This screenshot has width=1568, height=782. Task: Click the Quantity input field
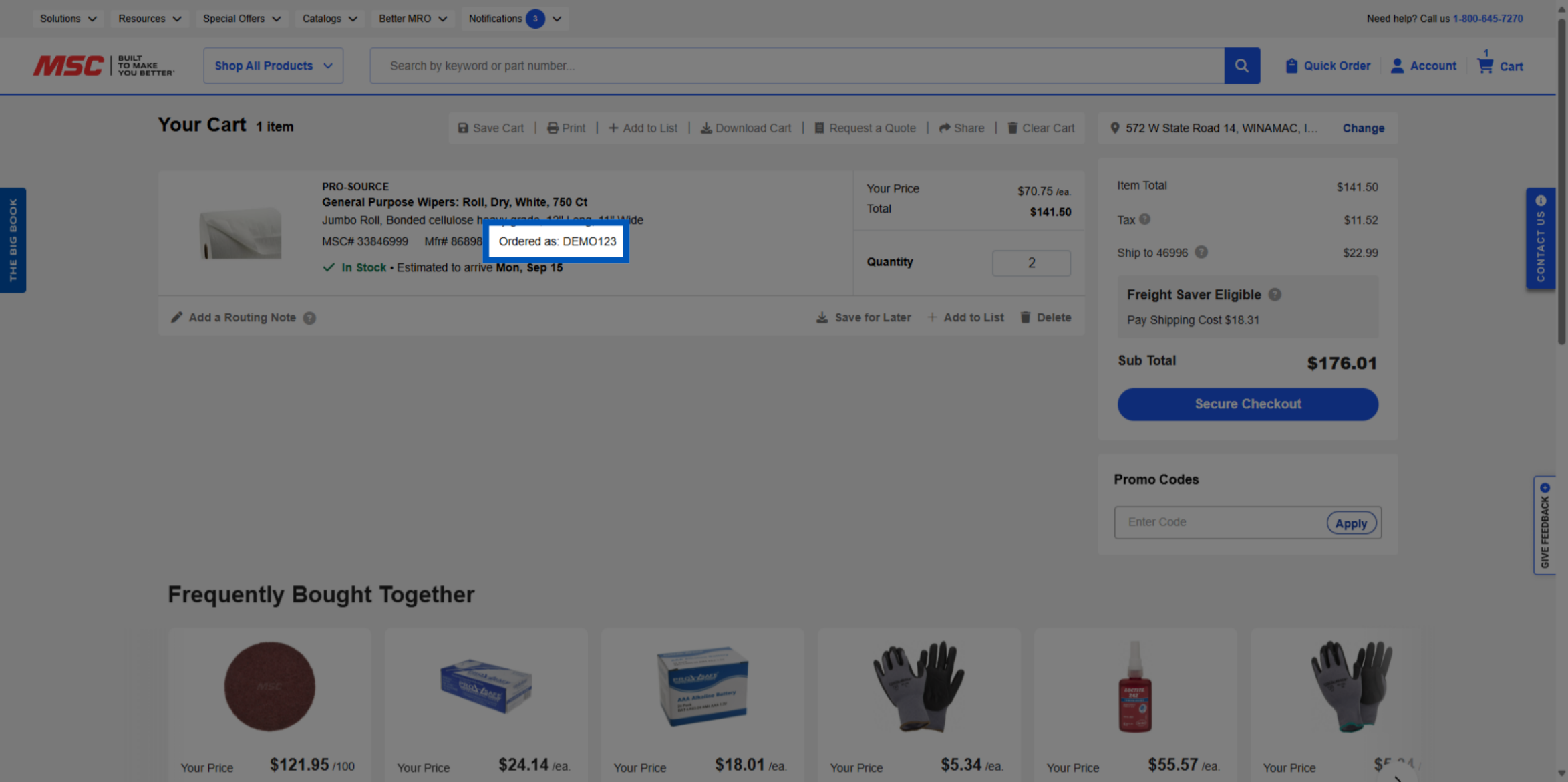point(1031,263)
